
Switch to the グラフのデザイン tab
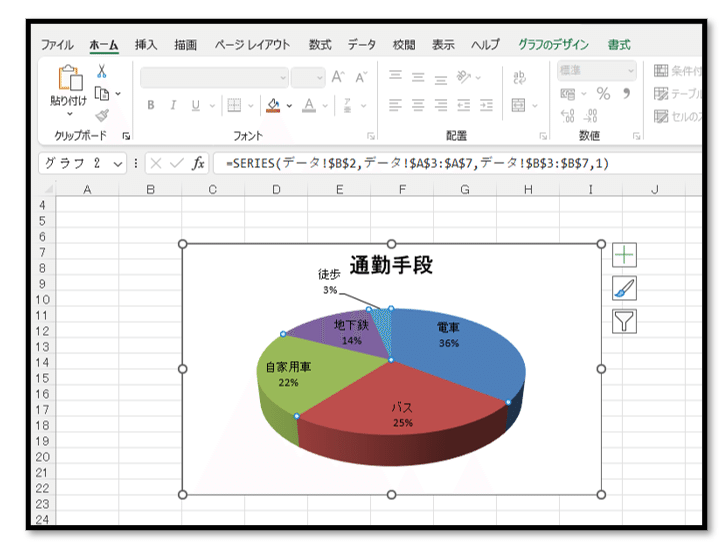553,45
